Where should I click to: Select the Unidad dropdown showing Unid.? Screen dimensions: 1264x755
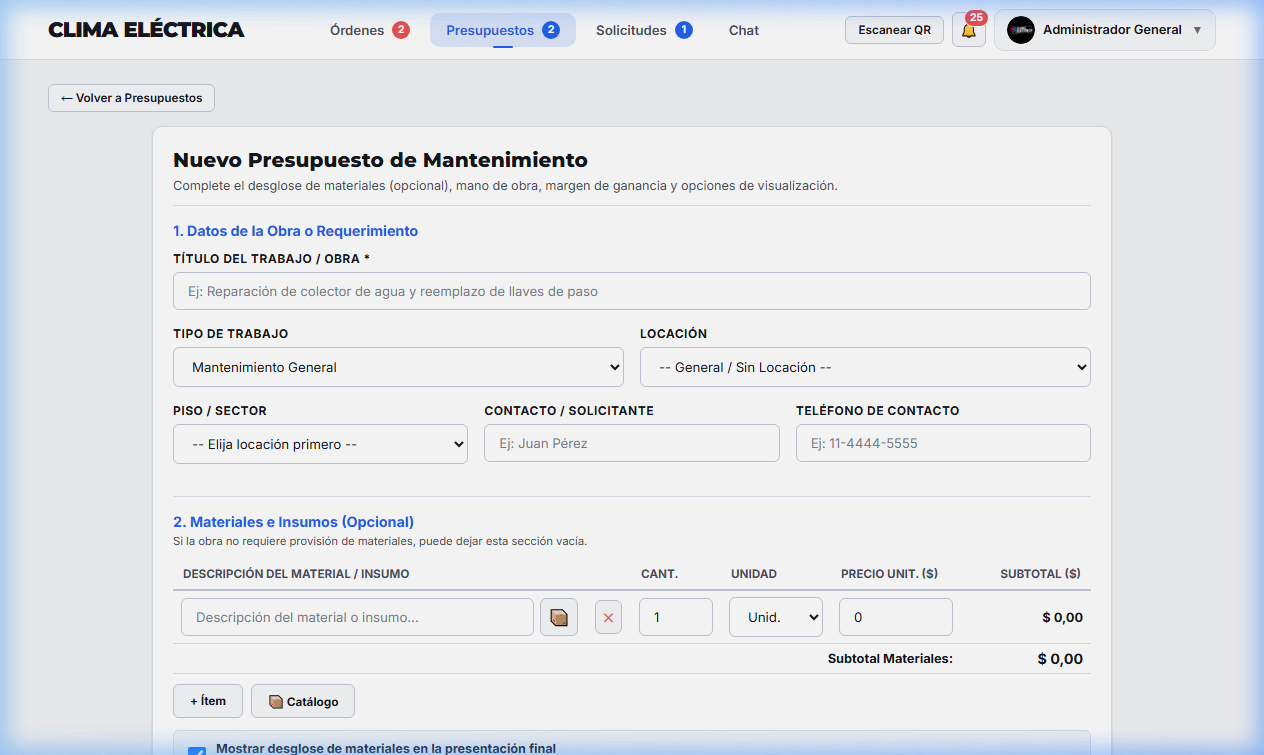pyautogui.click(x=776, y=617)
